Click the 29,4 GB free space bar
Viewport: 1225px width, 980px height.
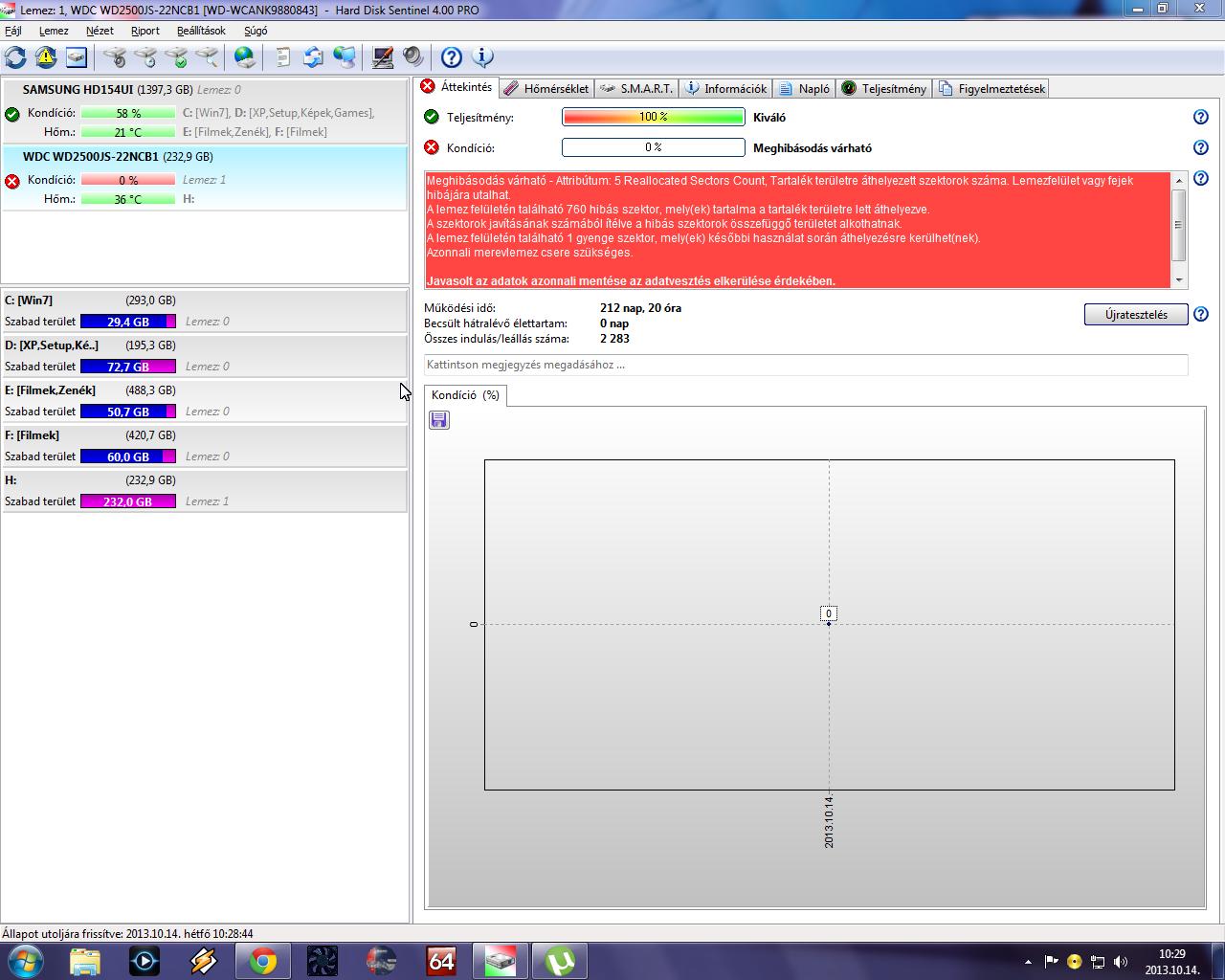coord(128,322)
